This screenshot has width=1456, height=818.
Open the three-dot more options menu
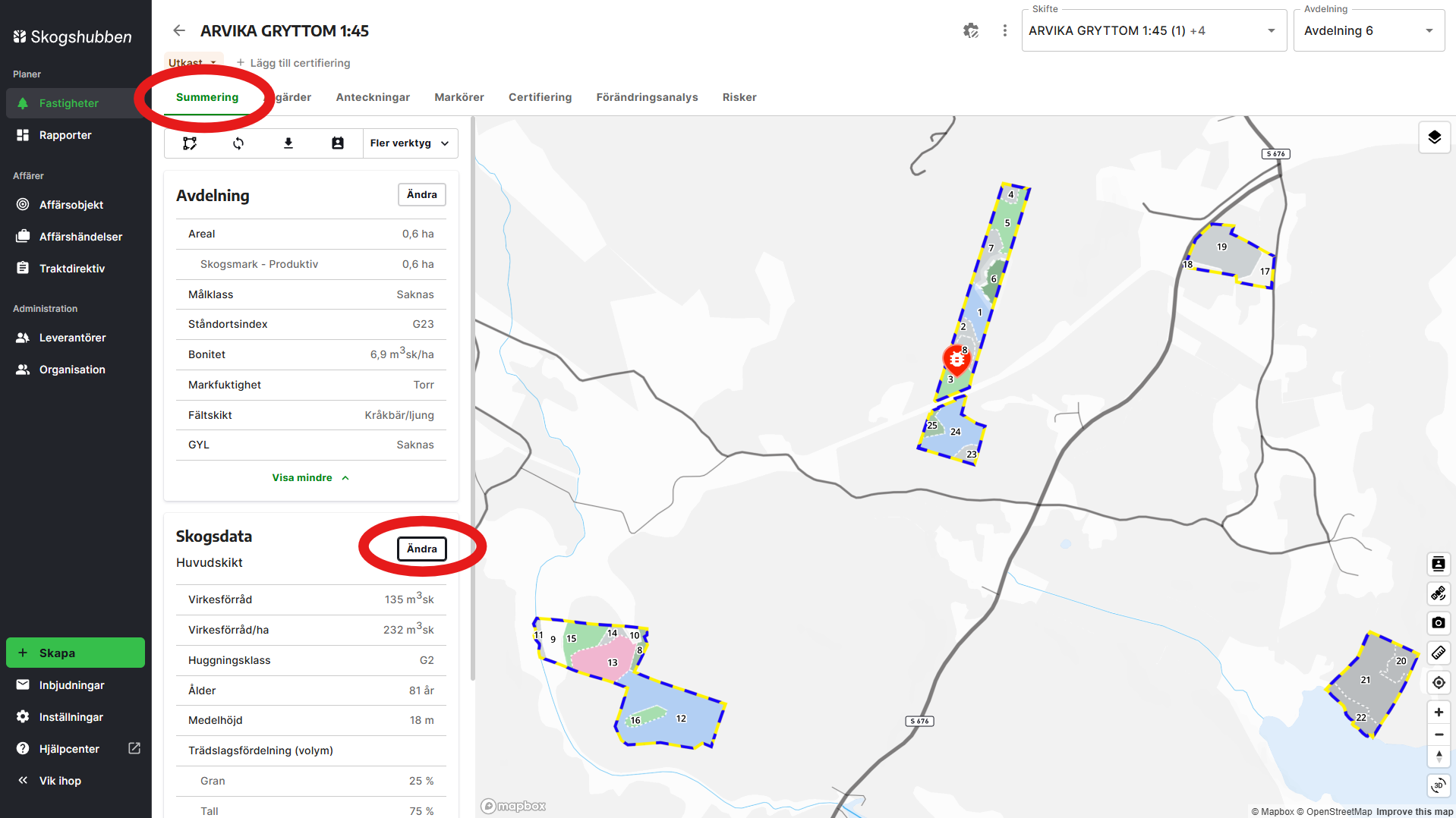pyautogui.click(x=1005, y=30)
